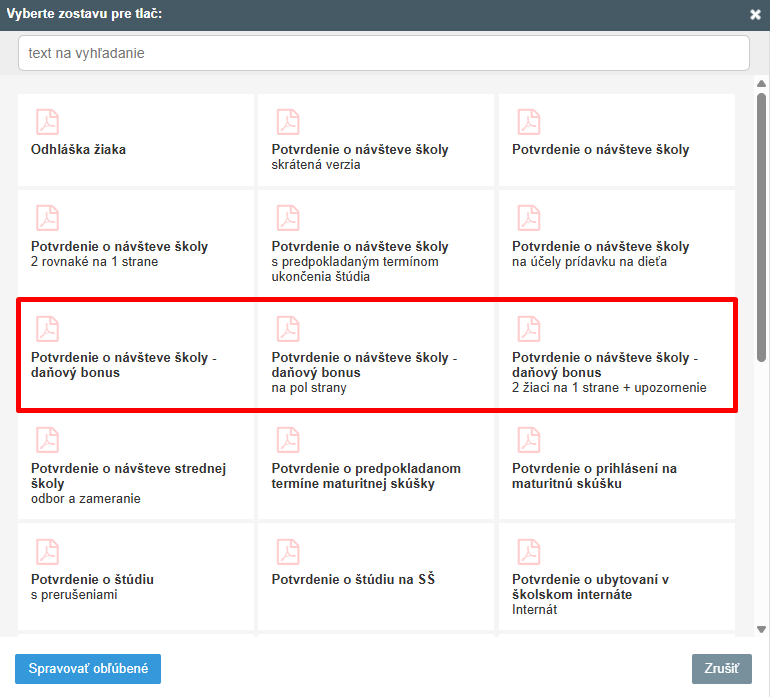Select PDF icon of Potvrdenie o štúdiu na SŠ
Viewport: 770px width, 697px height.
288,552
